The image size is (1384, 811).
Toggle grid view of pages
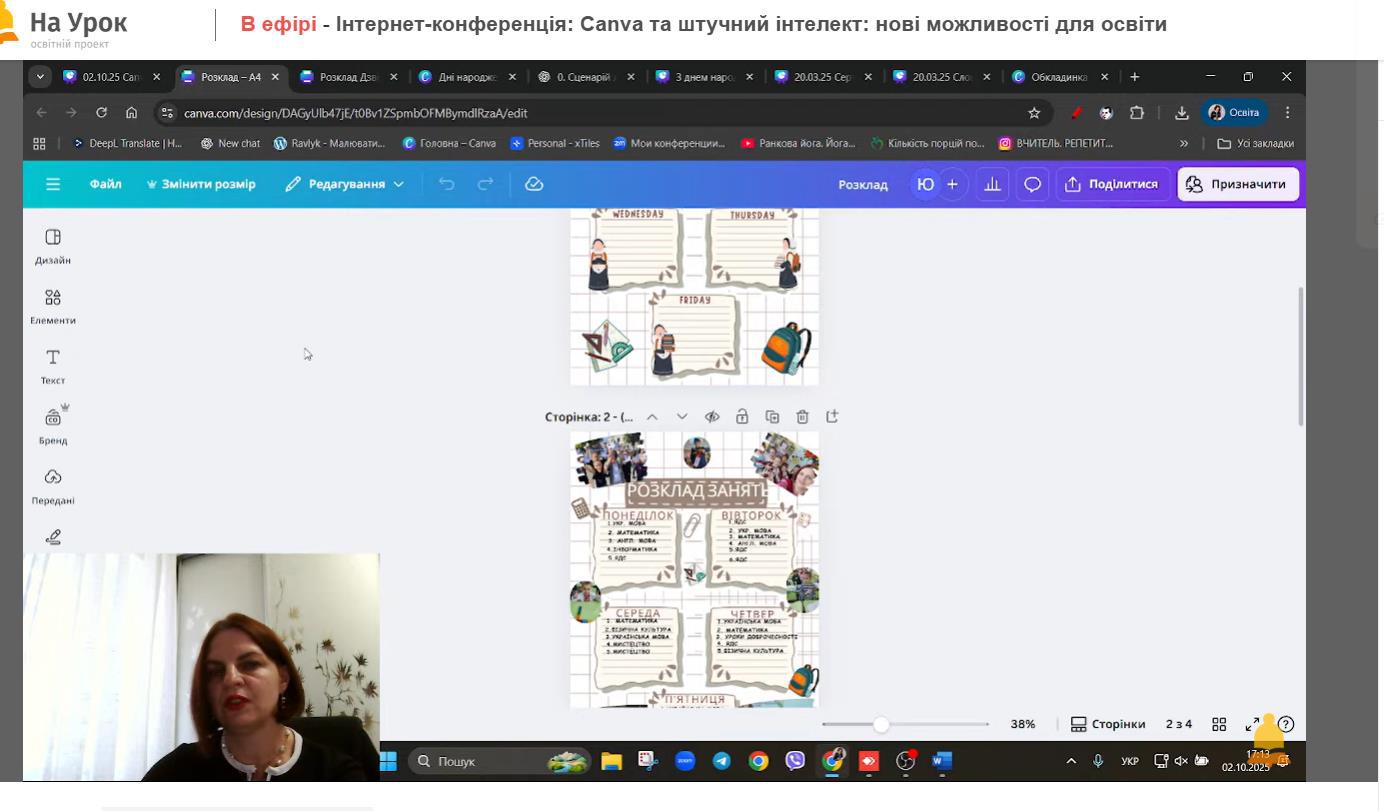(x=1219, y=724)
